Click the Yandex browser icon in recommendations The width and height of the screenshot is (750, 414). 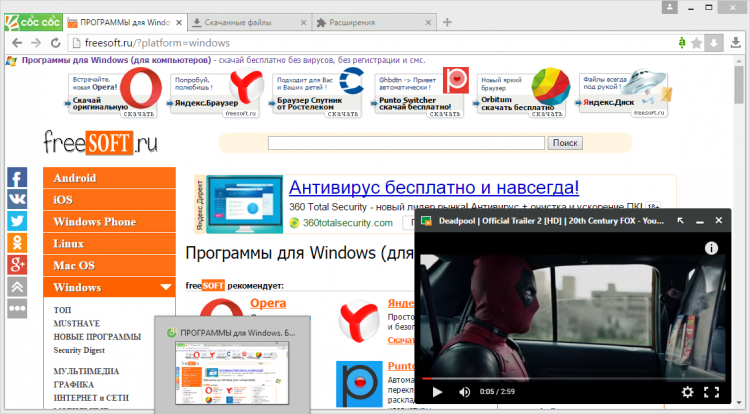pyautogui.click(x=359, y=321)
